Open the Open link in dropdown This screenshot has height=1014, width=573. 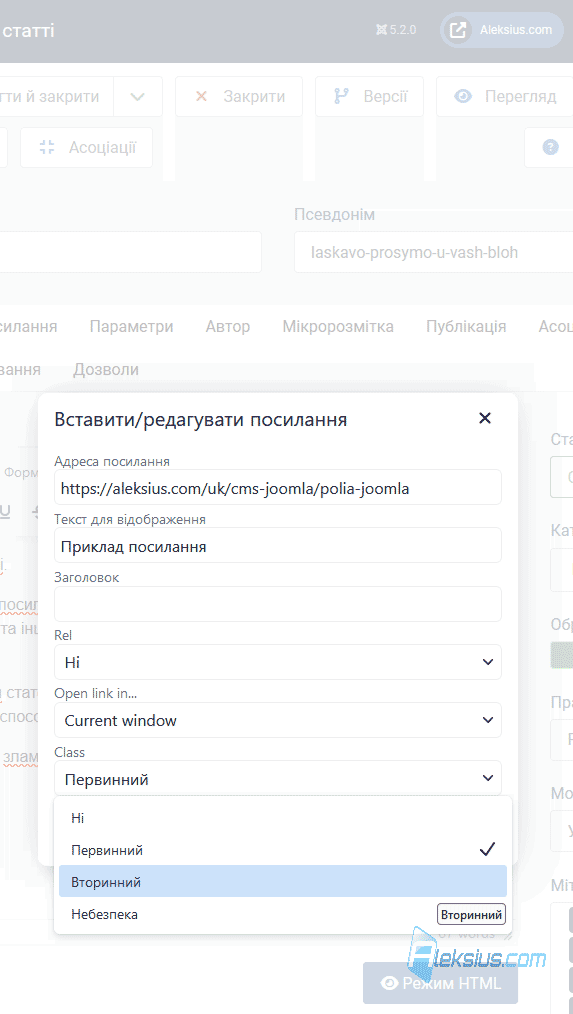(277, 720)
